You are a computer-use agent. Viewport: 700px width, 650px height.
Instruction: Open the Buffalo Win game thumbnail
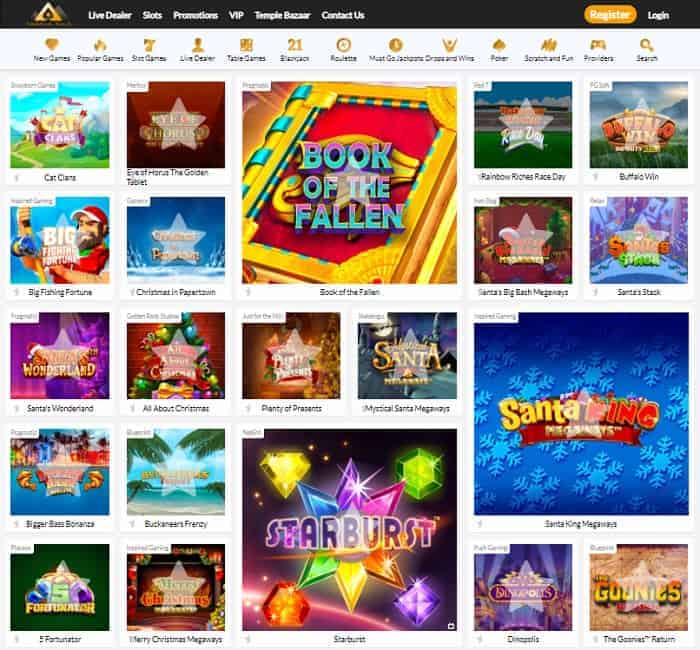pyautogui.click(x=639, y=125)
